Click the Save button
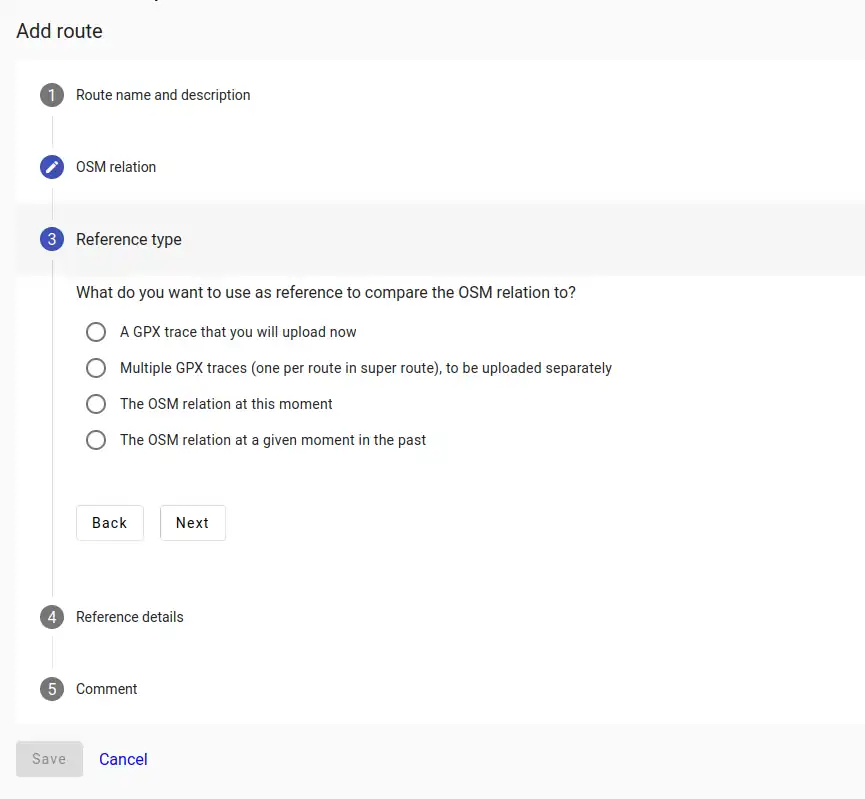This screenshot has height=799, width=865. 49,759
